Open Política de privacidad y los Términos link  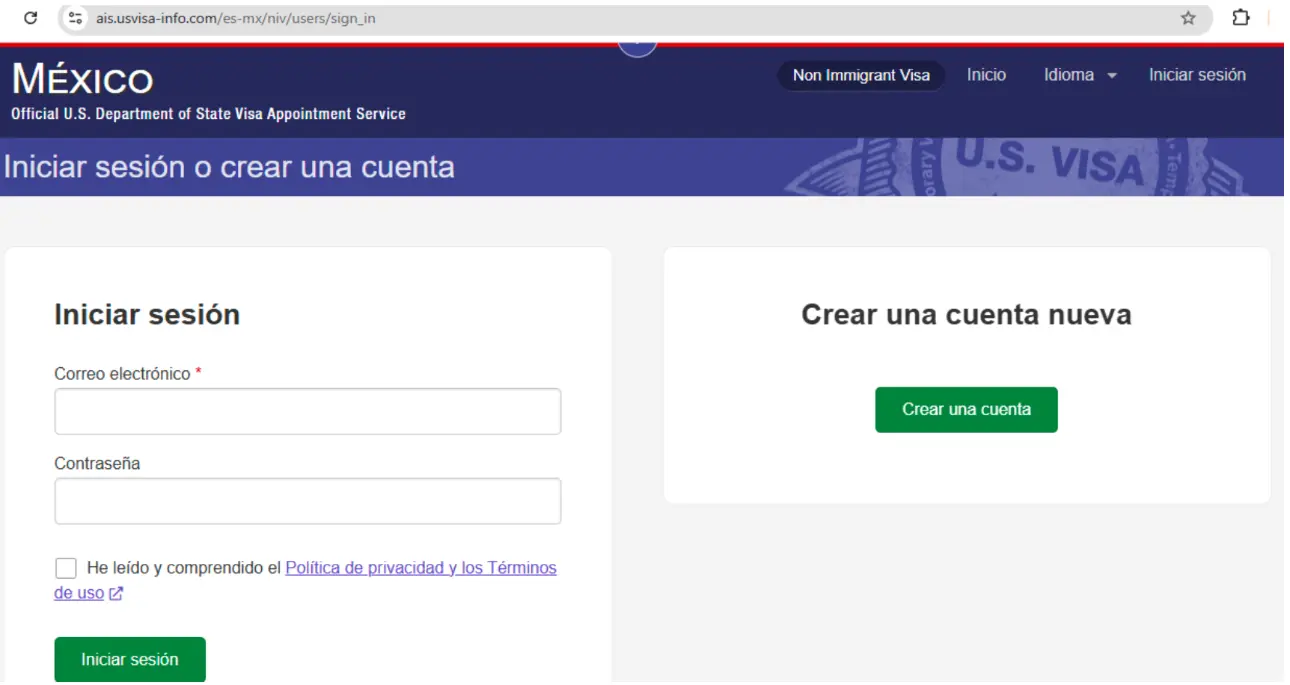(421, 568)
